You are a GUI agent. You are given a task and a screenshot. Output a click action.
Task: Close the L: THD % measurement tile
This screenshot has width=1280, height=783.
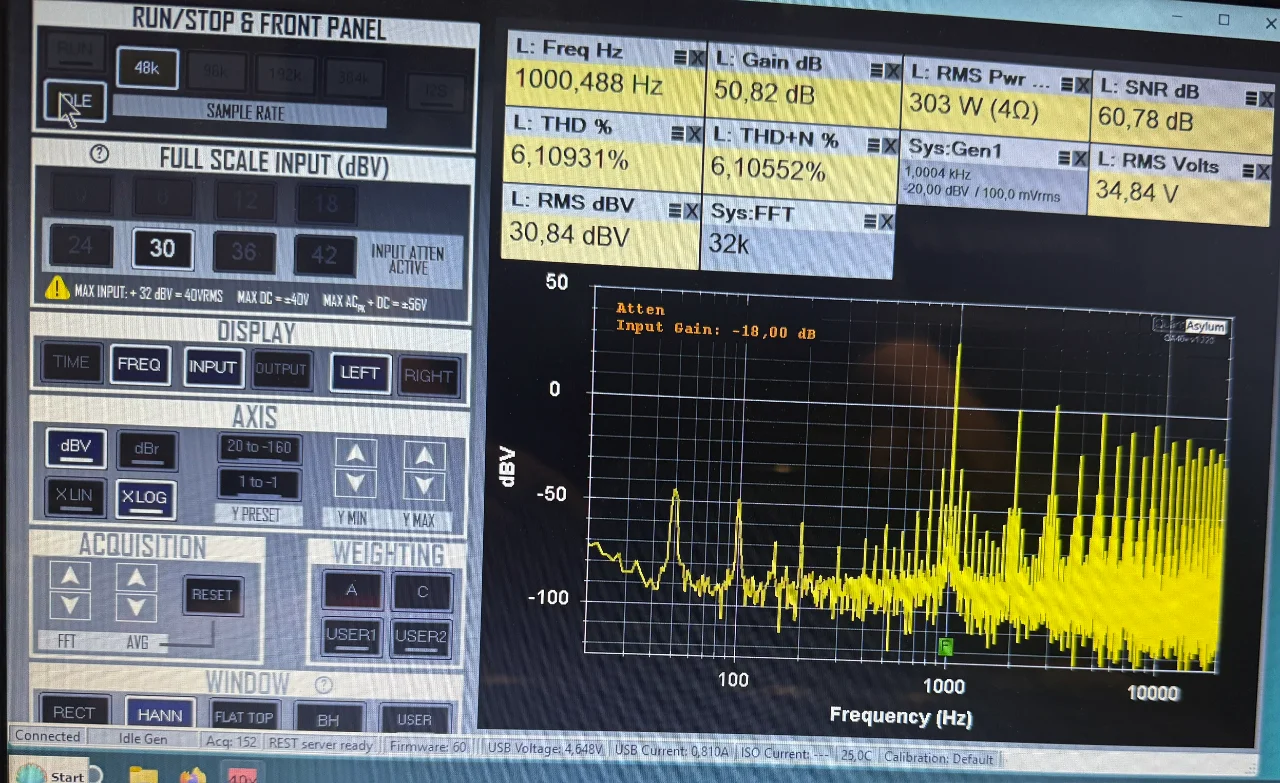(695, 133)
